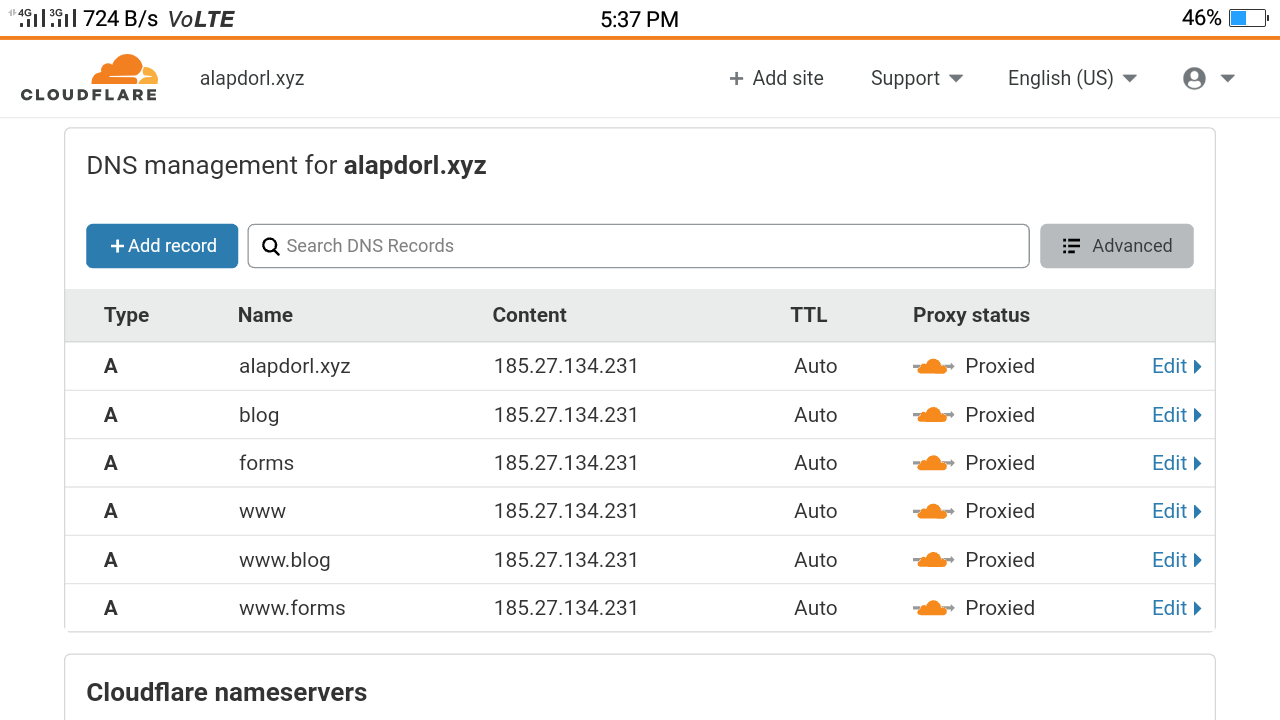The image size is (1280, 720).
Task: Open the Support dropdown menu
Action: (916, 79)
